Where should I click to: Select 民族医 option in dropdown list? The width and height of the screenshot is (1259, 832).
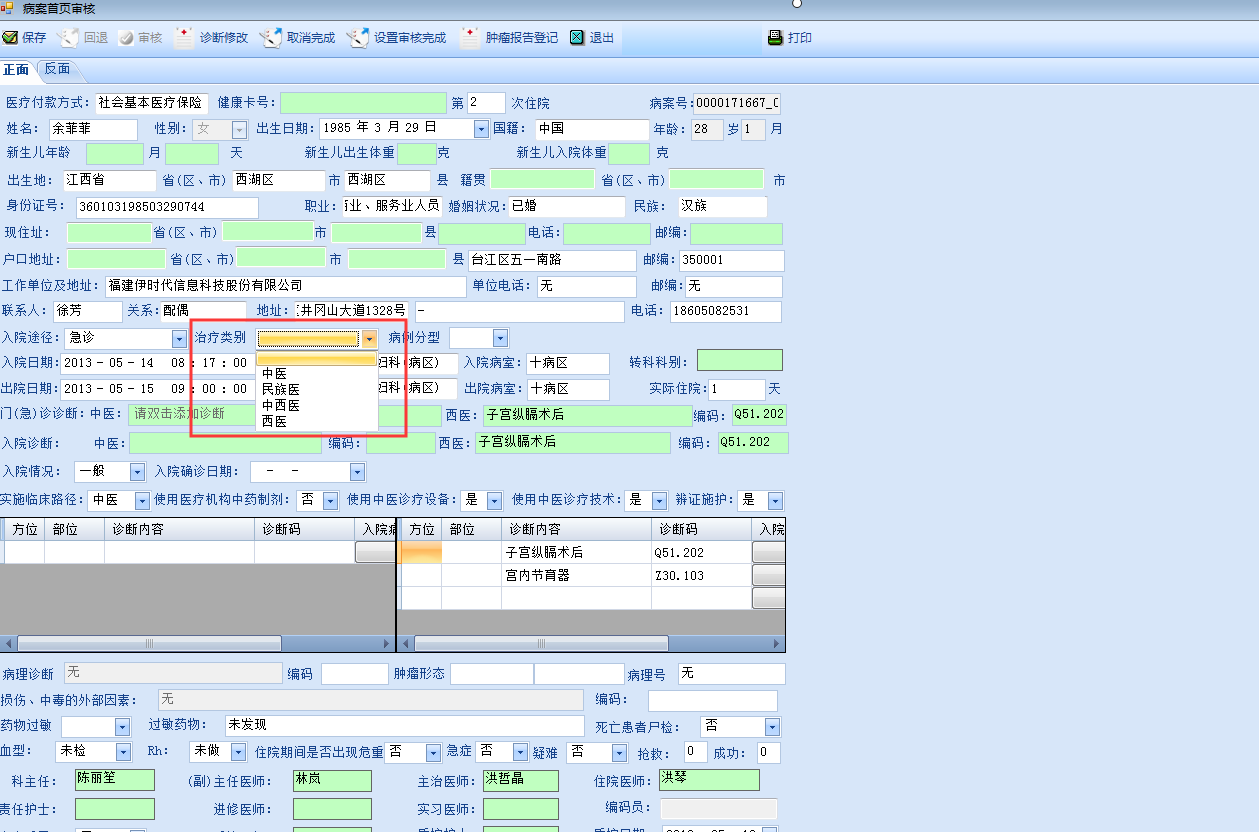click(281, 390)
